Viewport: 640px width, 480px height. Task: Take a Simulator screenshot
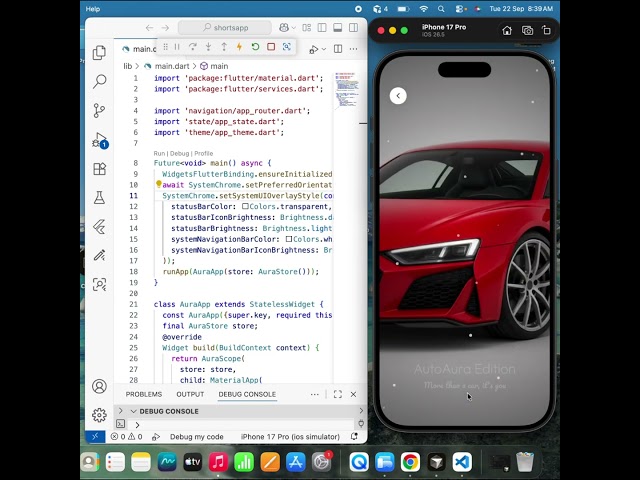click(x=527, y=31)
